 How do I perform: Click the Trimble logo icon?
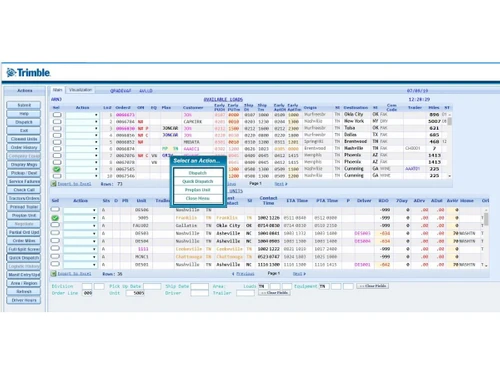tap(11, 72)
